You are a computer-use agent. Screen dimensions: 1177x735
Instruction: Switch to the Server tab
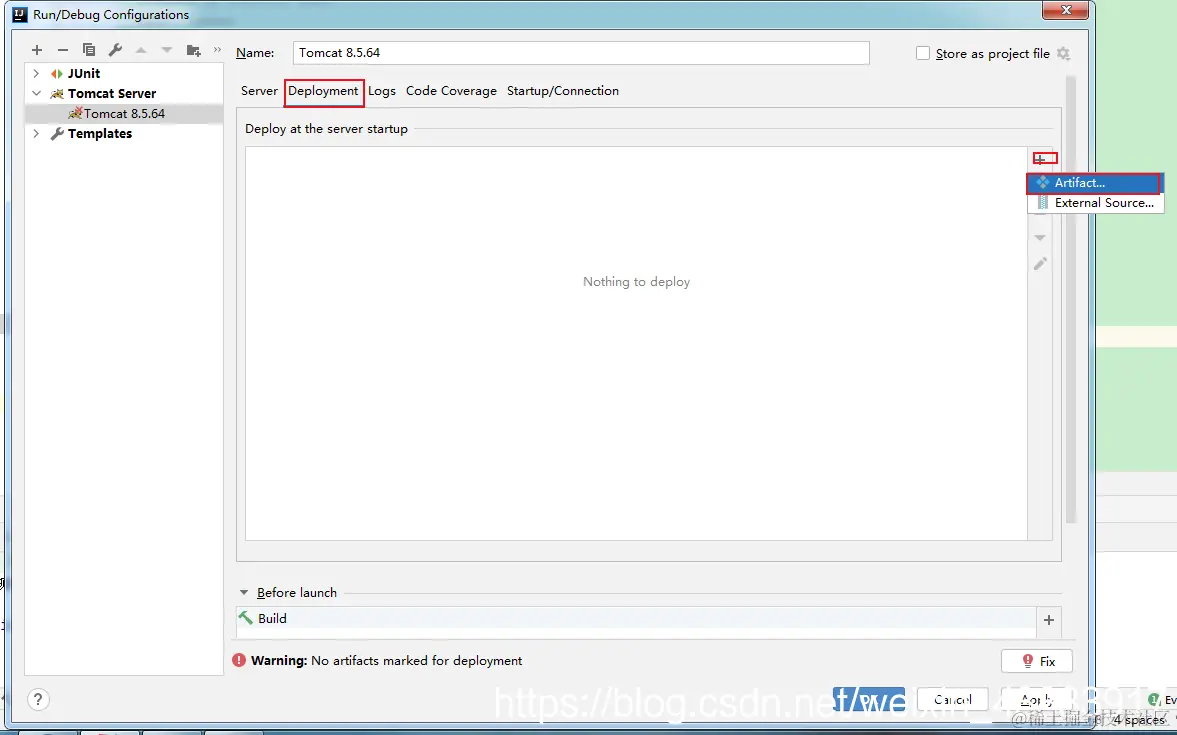[x=259, y=91]
